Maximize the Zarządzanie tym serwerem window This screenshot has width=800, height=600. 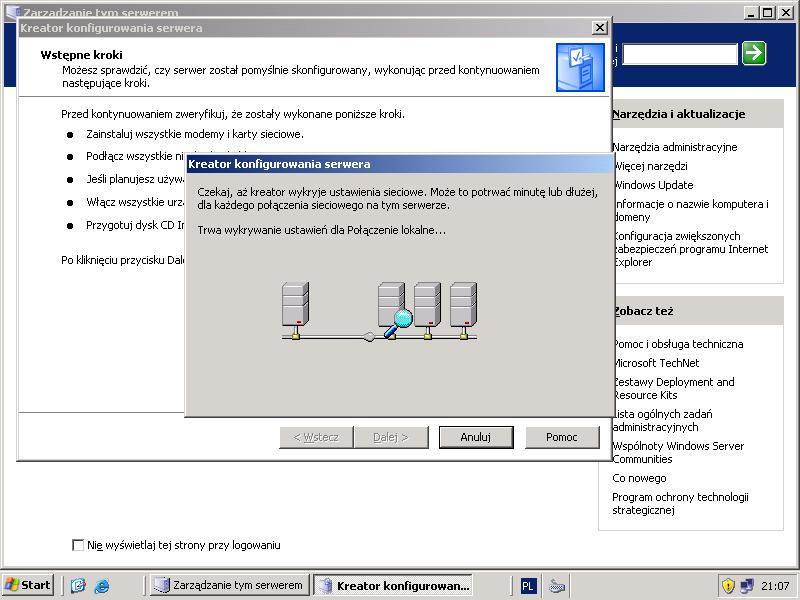(x=768, y=13)
